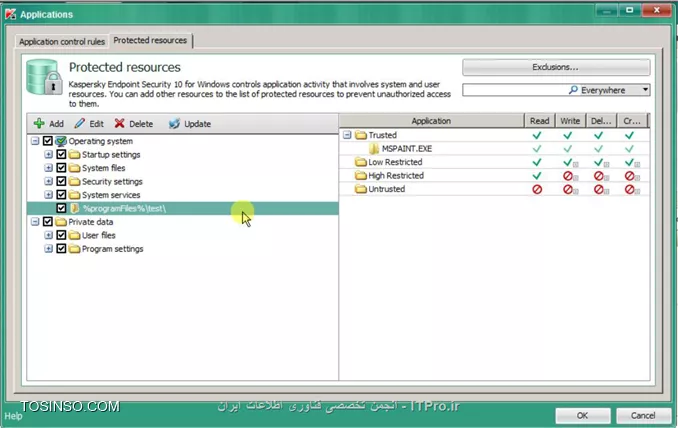Click Delete block icon for High Restricted
Screen dimensions: 678x428
(x=598, y=176)
